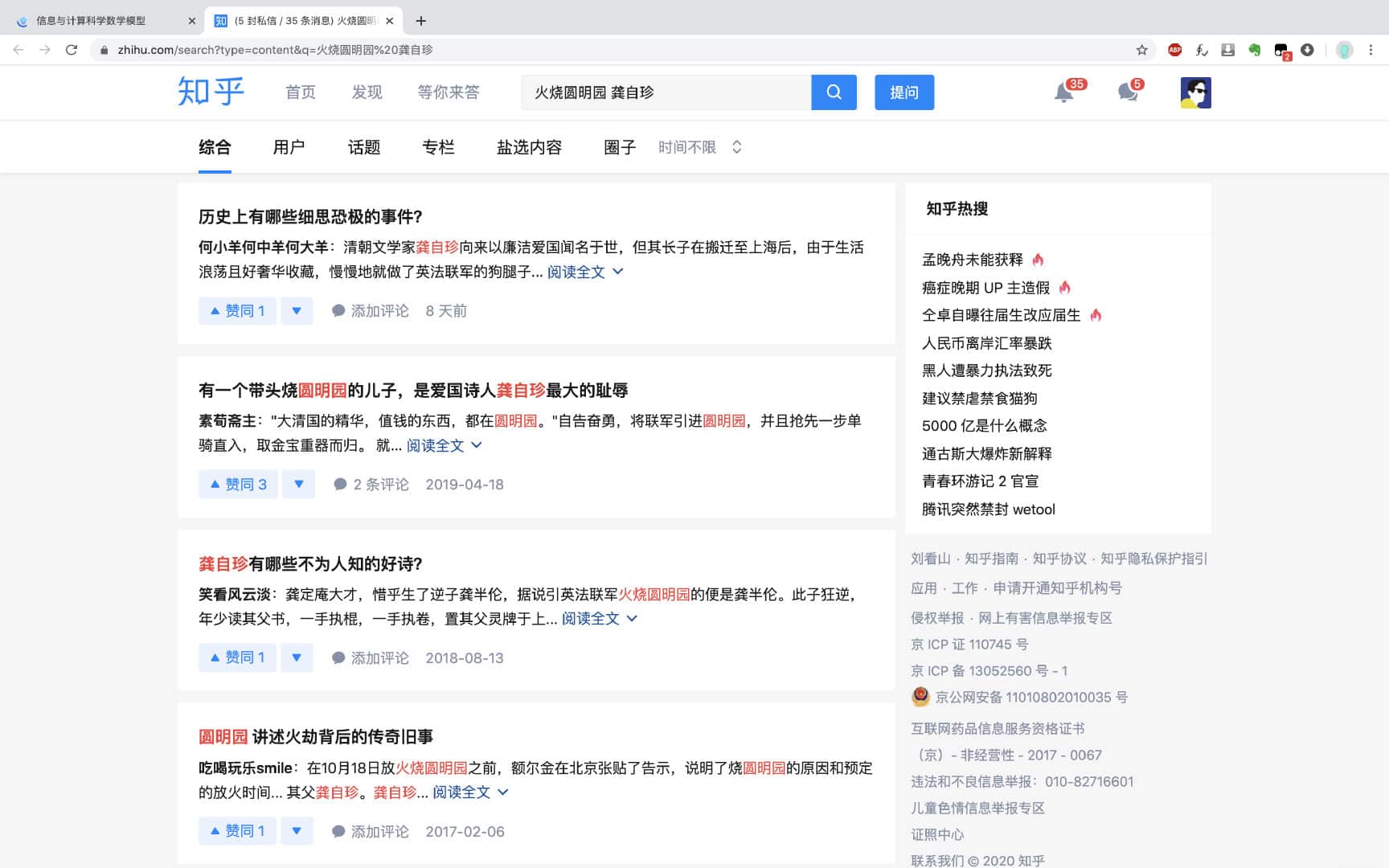1389x868 pixels.
Task: Open Chrome three-dot menu
Action: [x=1371, y=50]
